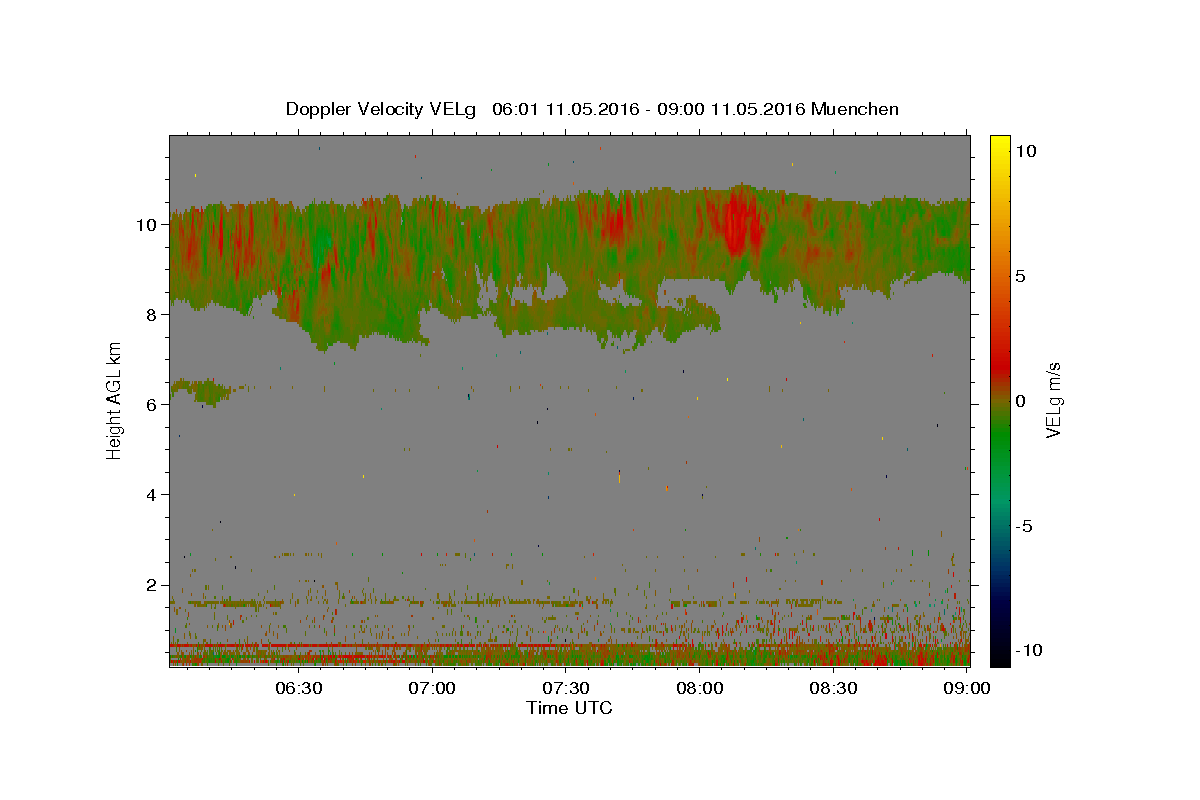
Task: Click the colorbar label -5
Action: click(1025, 526)
